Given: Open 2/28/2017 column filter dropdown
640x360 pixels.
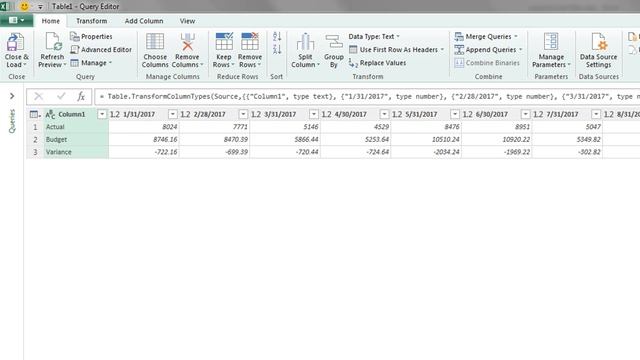Looking at the screenshot, I should [243, 114].
